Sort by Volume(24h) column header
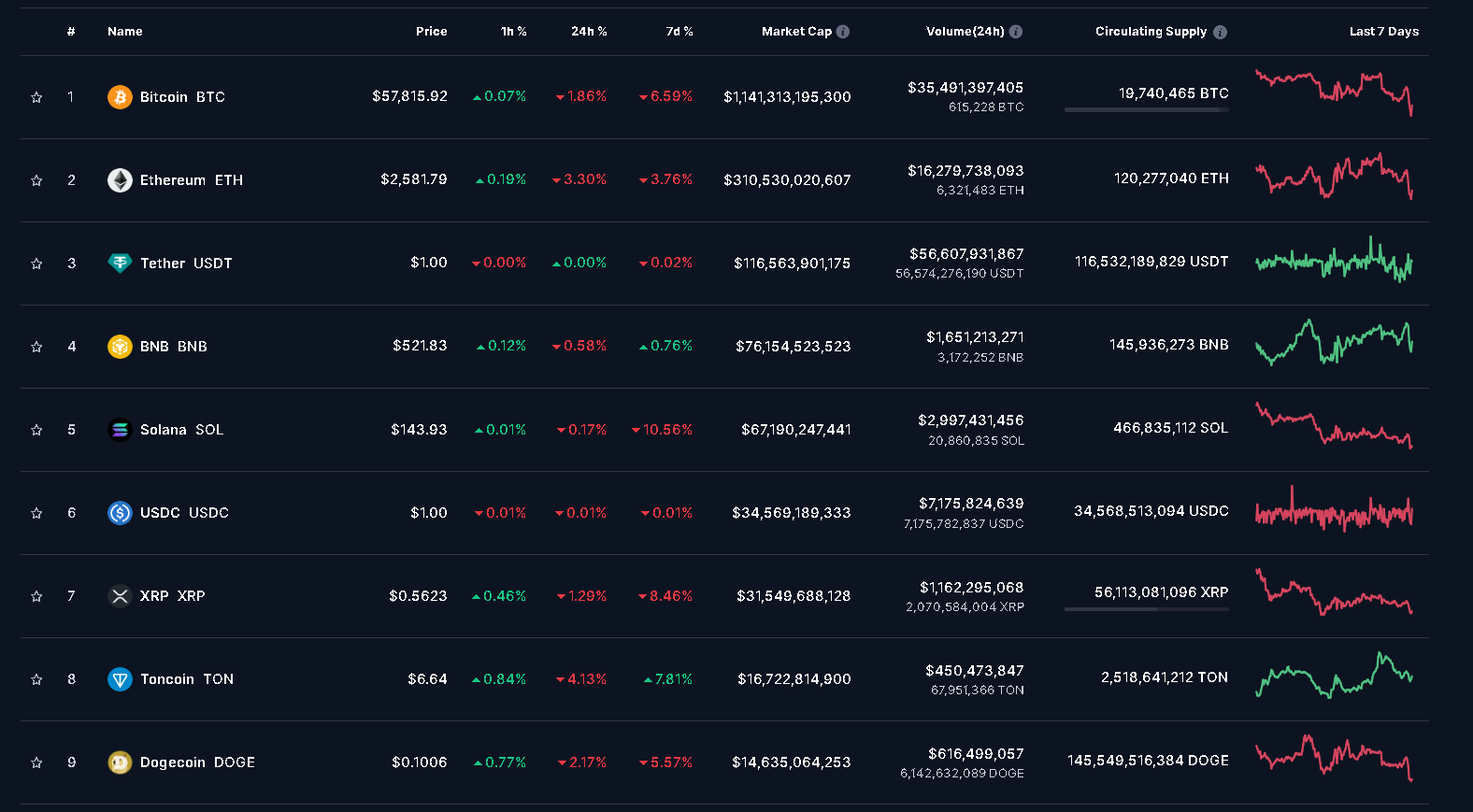Screen dimensions: 1473x812 click(965, 32)
